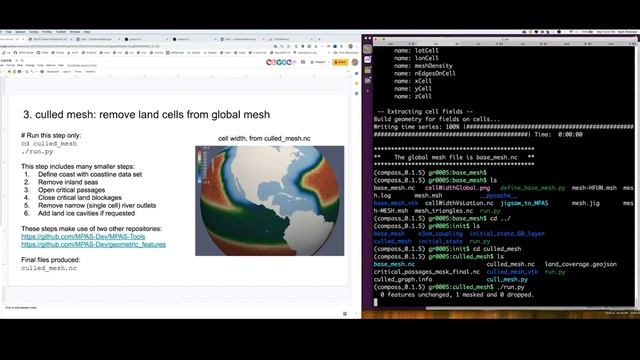Click the 'All changes saved in Drive' status
The height and width of the screenshot is (360, 640).
[x=82, y=65]
